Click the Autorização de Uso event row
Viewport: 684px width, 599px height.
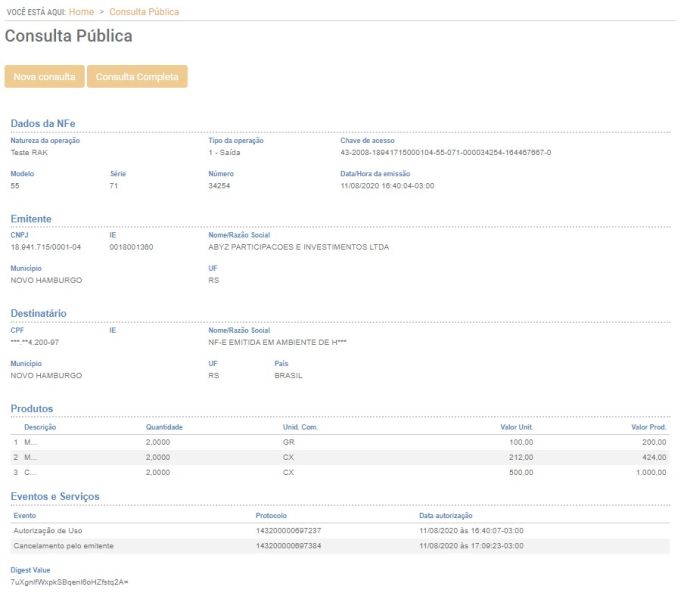pyautogui.click(x=340, y=530)
